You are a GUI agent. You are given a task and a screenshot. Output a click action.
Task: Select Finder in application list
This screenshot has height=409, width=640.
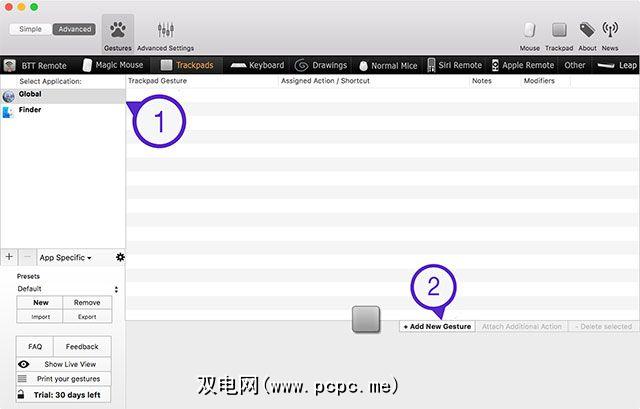(63, 111)
